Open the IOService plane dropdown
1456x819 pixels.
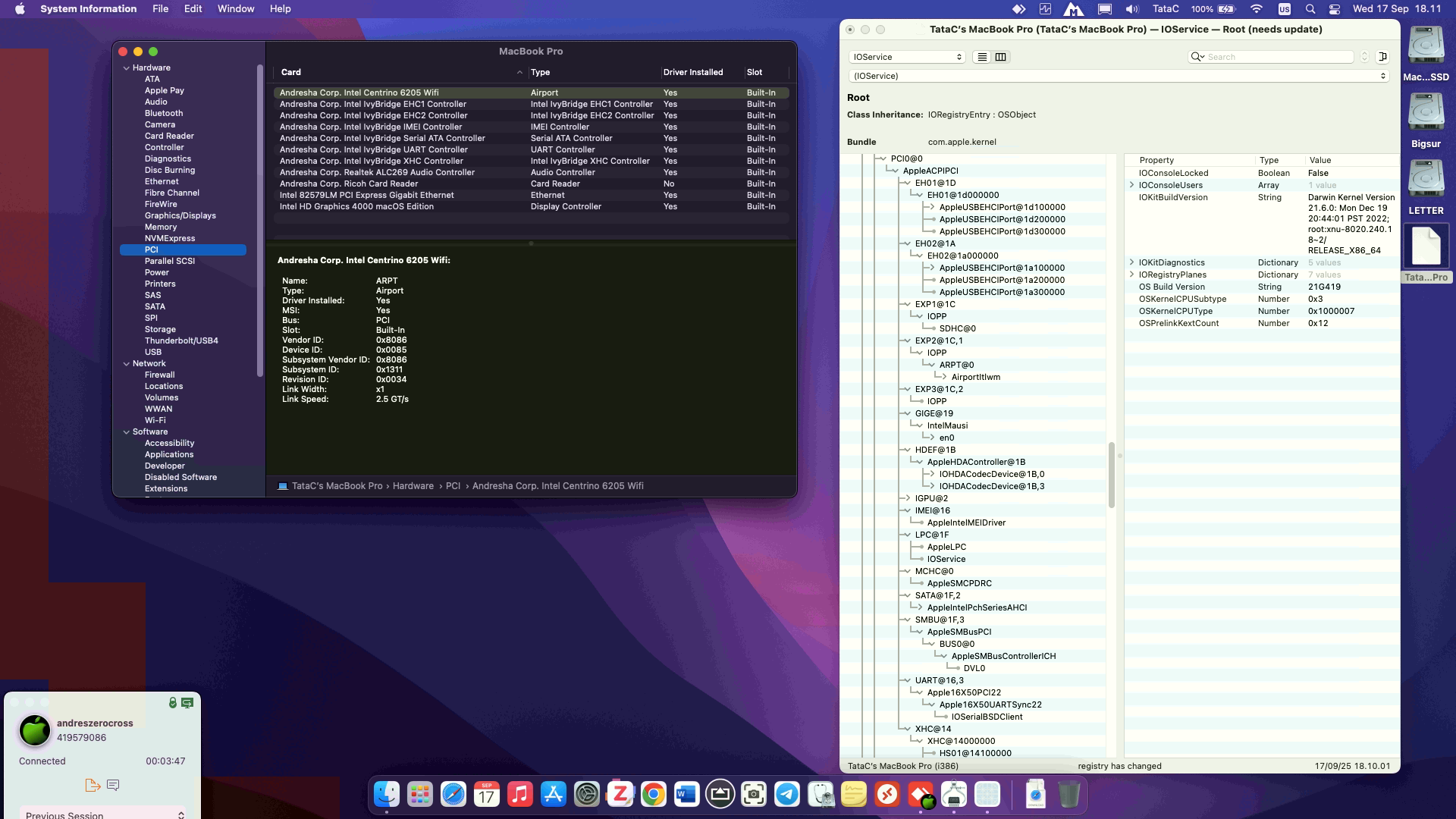coord(907,57)
